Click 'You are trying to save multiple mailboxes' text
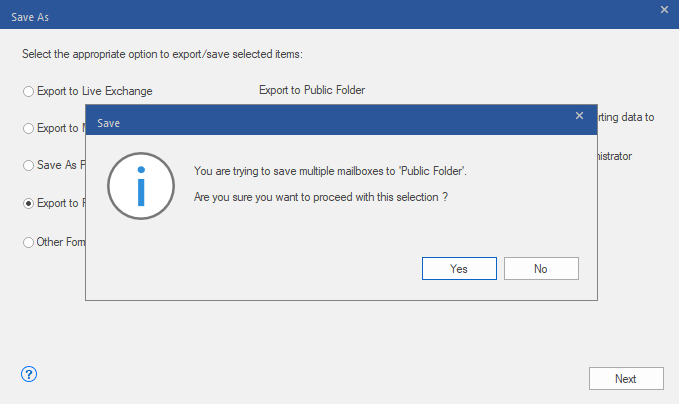 pos(330,171)
